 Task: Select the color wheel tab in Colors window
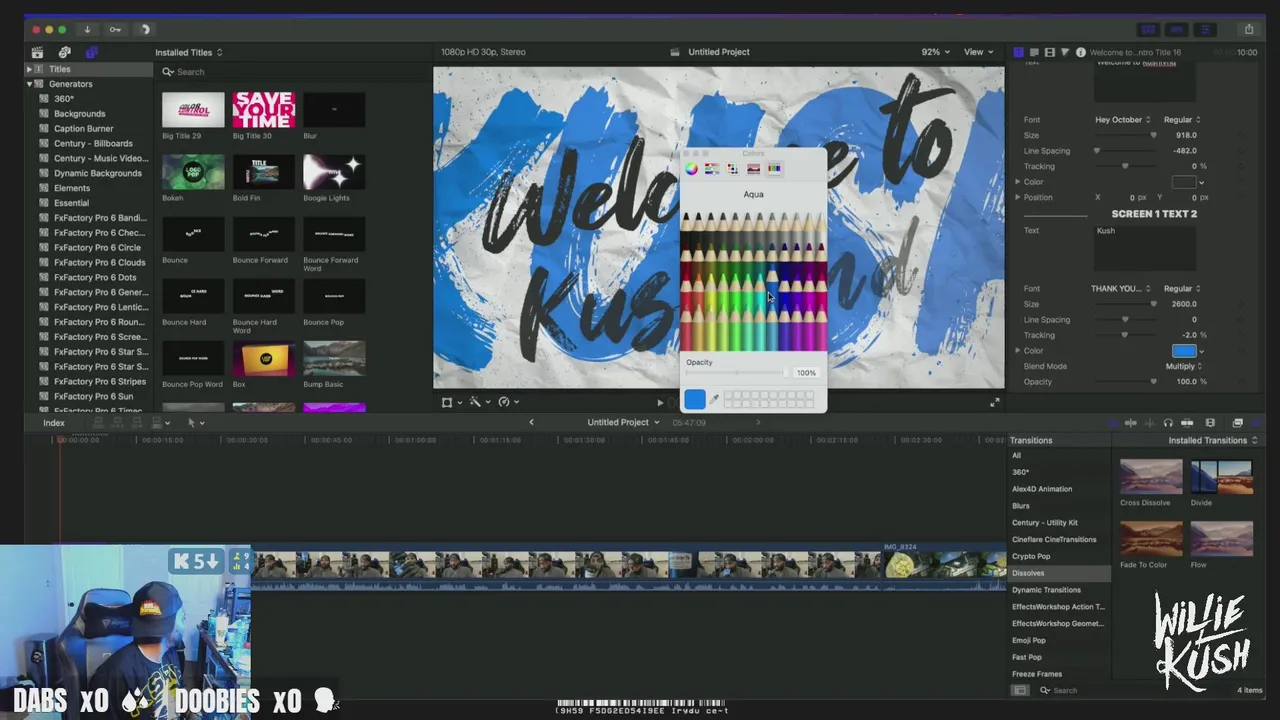pyautogui.click(x=691, y=169)
